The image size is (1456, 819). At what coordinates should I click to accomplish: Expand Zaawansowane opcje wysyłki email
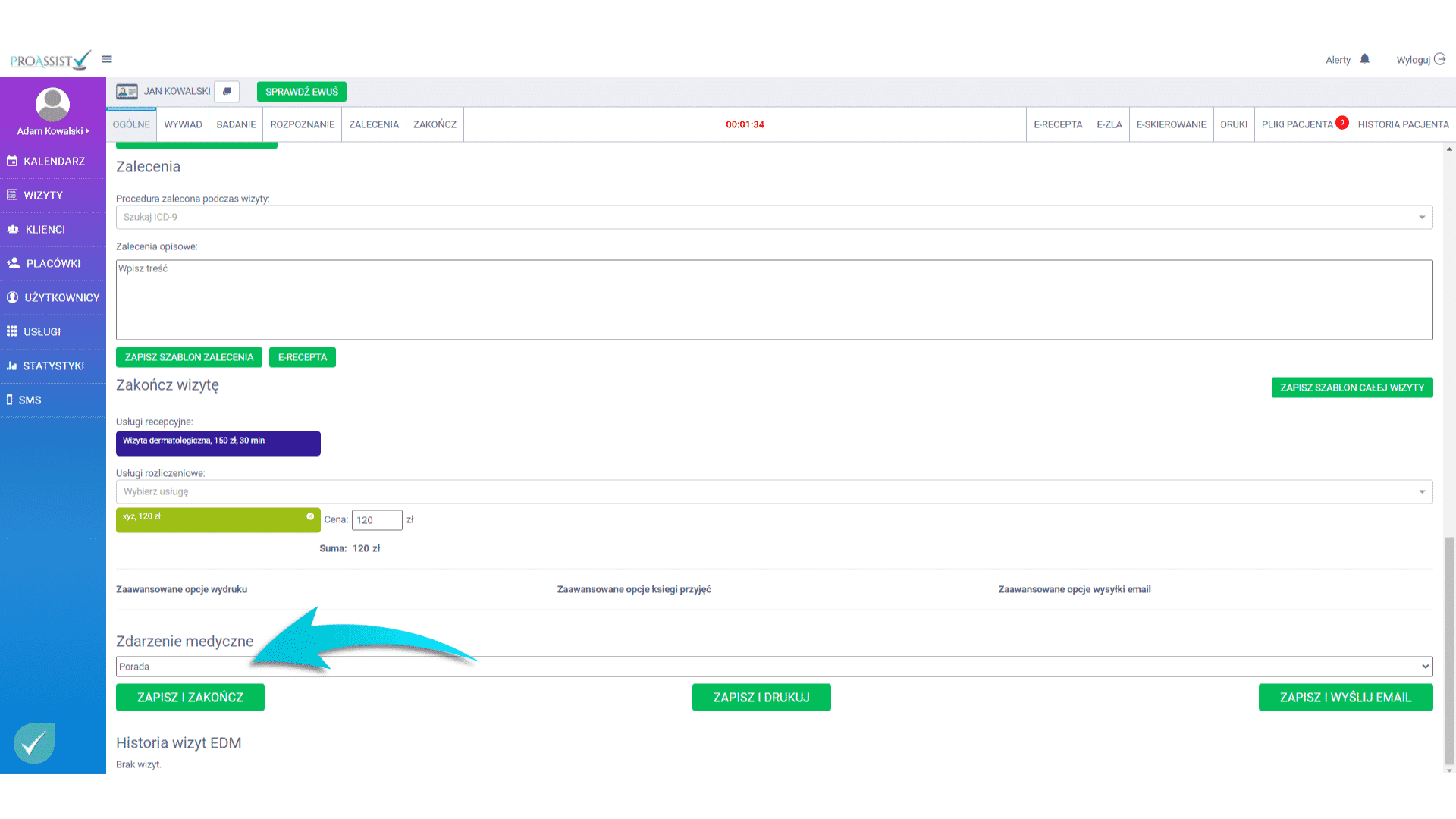tap(1075, 589)
